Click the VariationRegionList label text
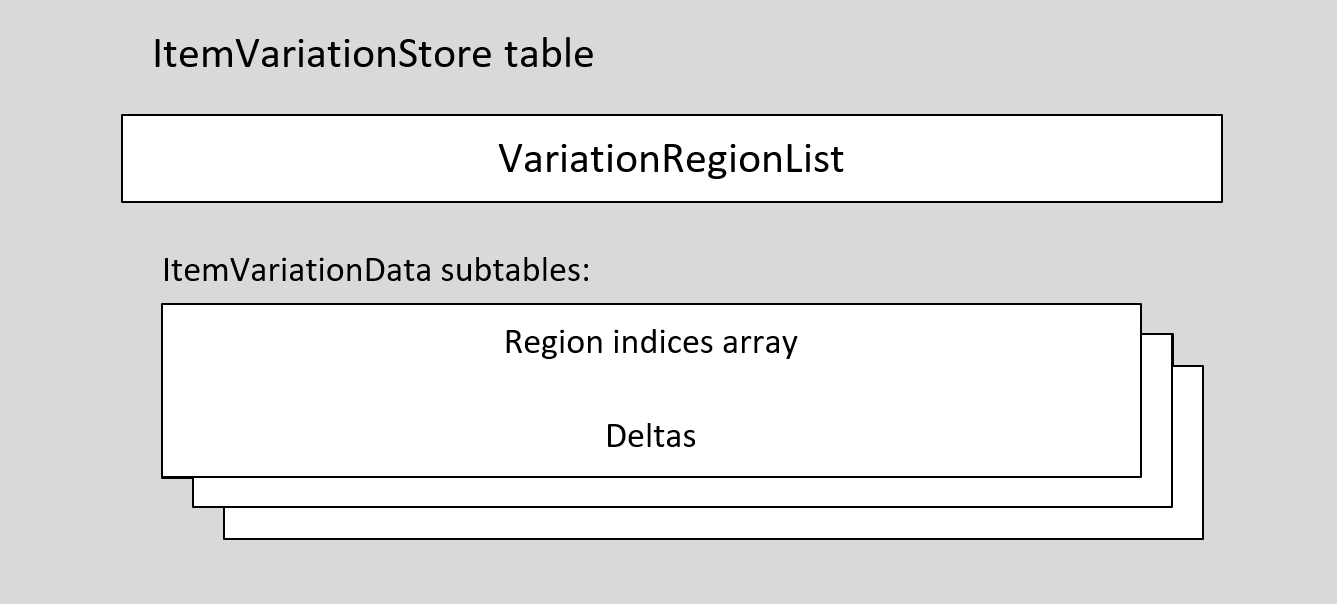Image resolution: width=1337 pixels, height=604 pixels. [671, 159]
